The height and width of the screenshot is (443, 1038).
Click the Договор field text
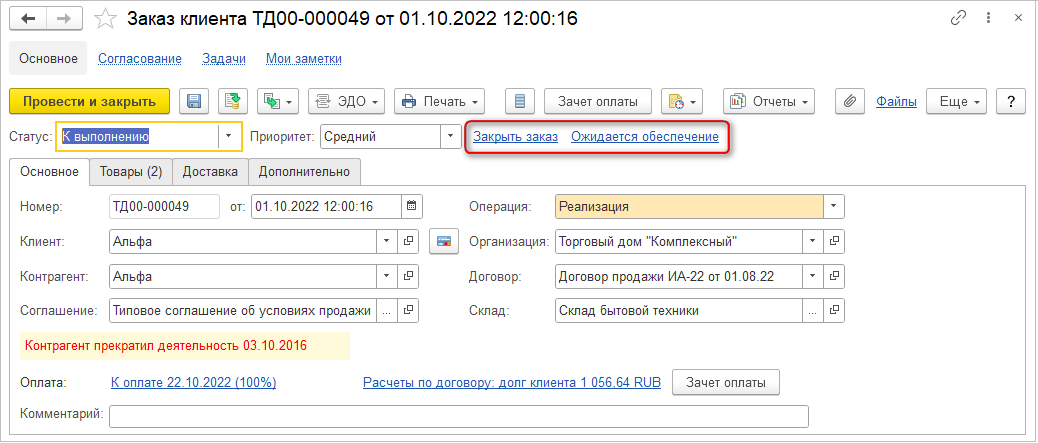tap(679, 275)
